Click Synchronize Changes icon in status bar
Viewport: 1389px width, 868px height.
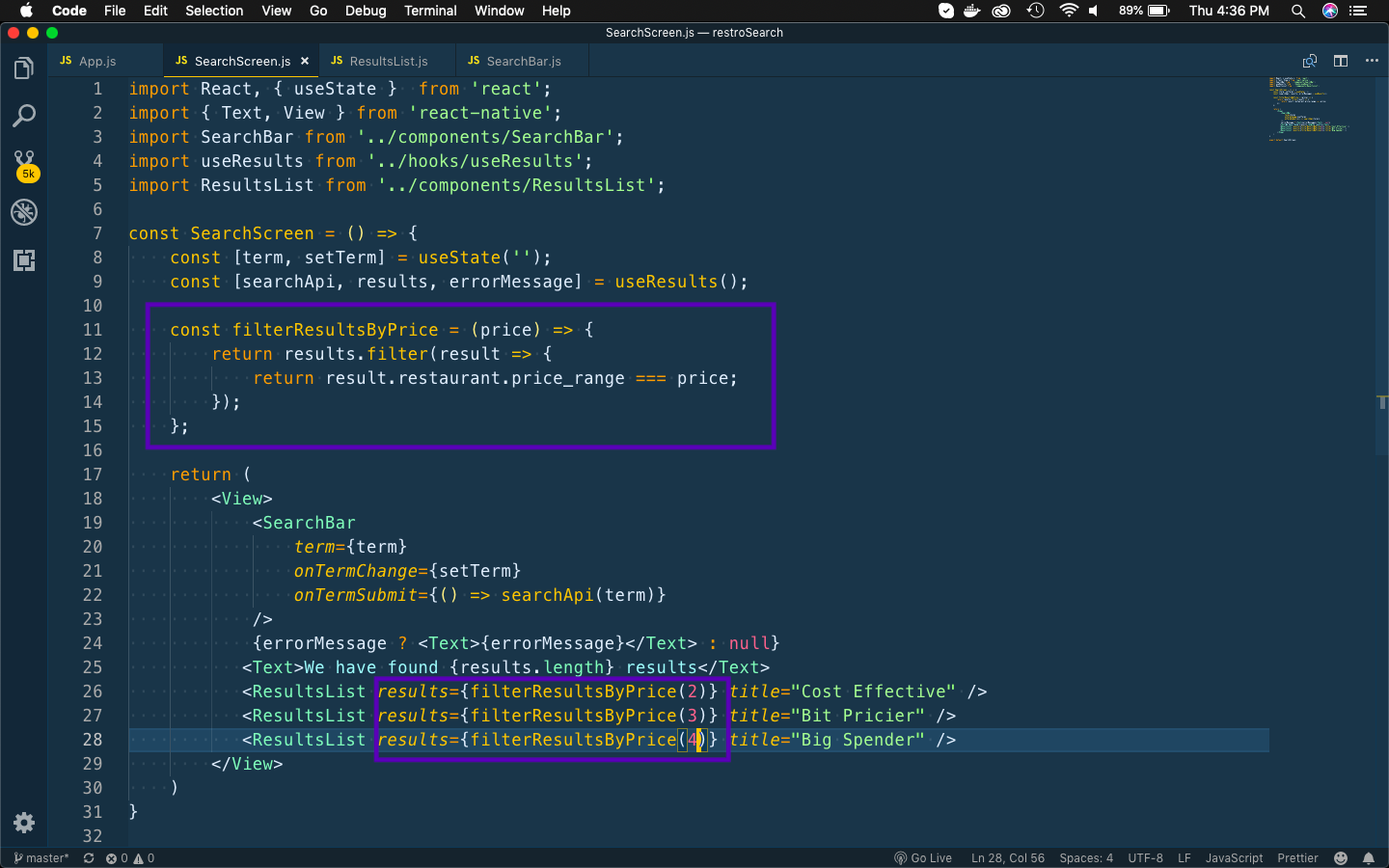(x=89, y=857)
